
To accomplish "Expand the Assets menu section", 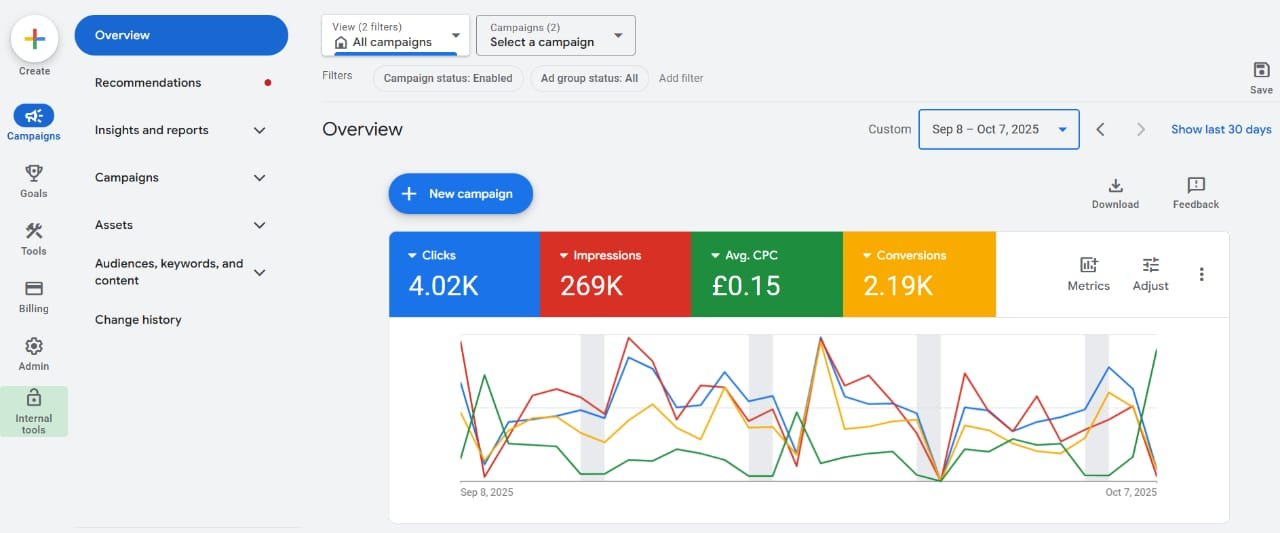I will tap(259, 225).
